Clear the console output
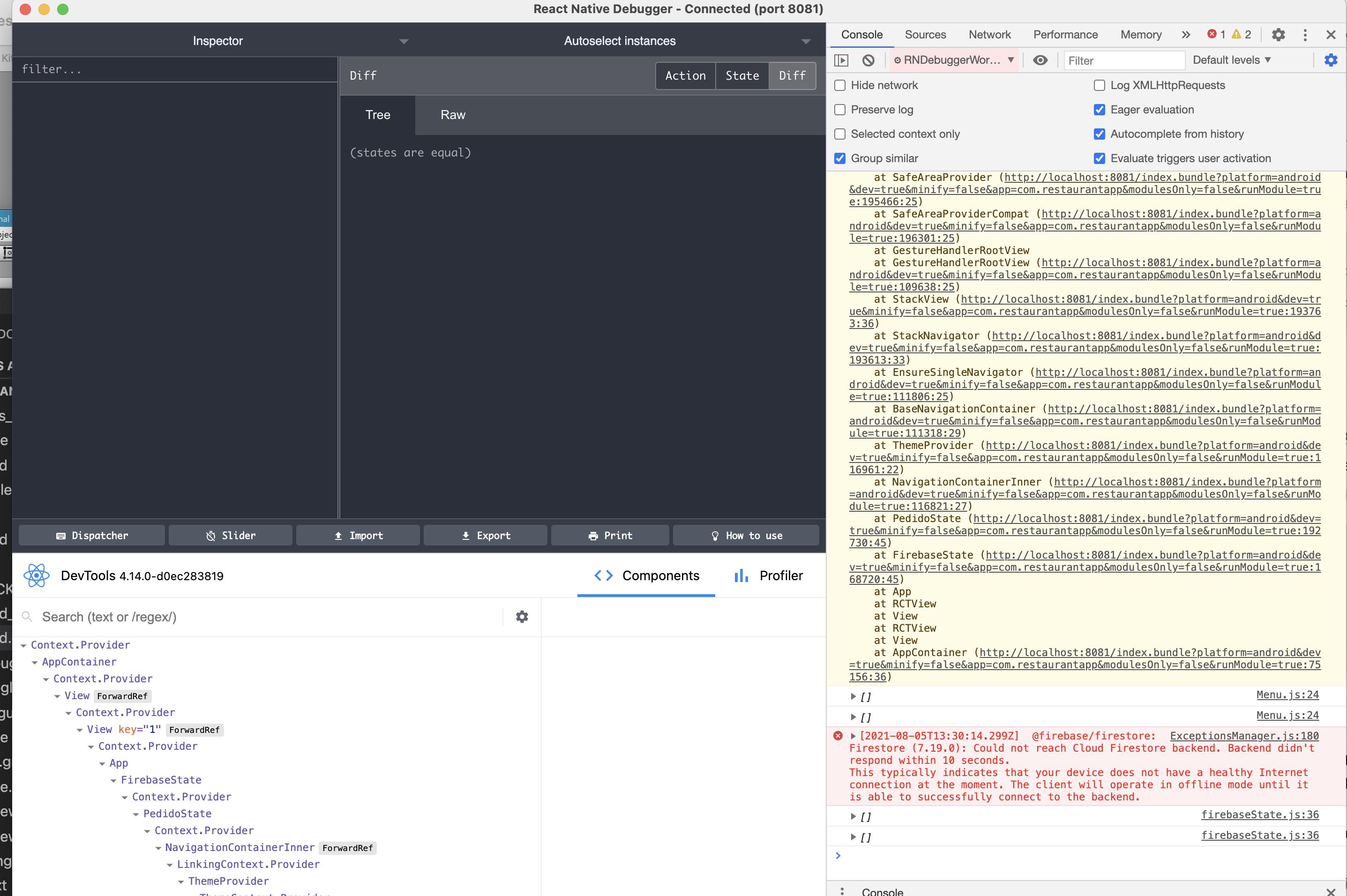The height and width of the screenshot is (896, 1347). click(x=868, y=60)
